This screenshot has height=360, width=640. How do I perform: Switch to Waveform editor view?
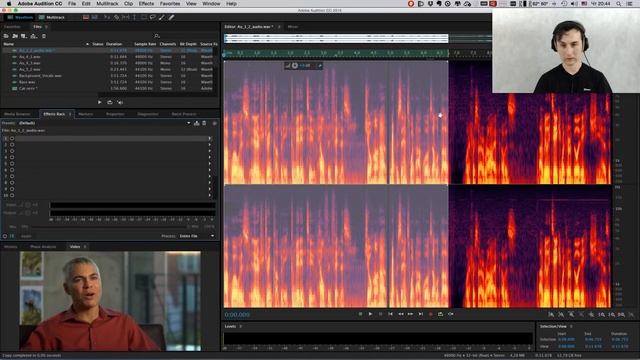(x=20, y=18)
